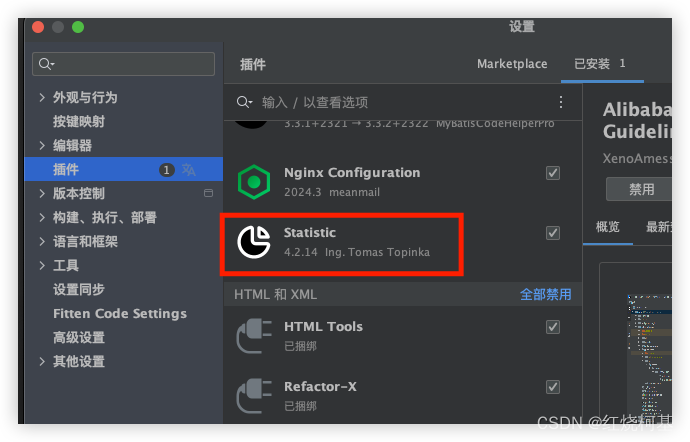Viewport: 690px width, 442px height.
Task: Select the Statistic plugin name
Action: pyautogui.click(x=310, y=232)
